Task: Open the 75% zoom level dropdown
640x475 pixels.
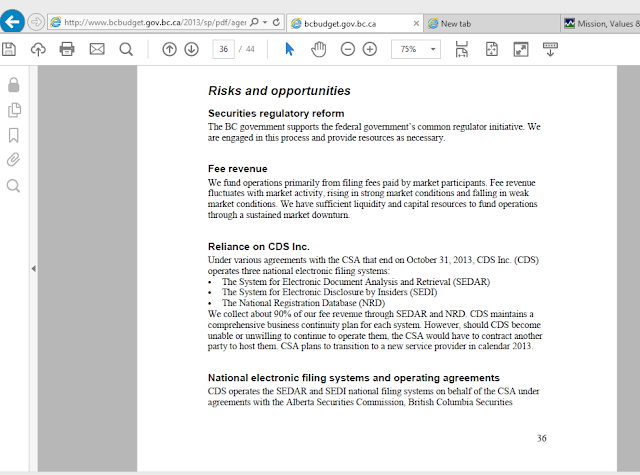Action: 433,49
